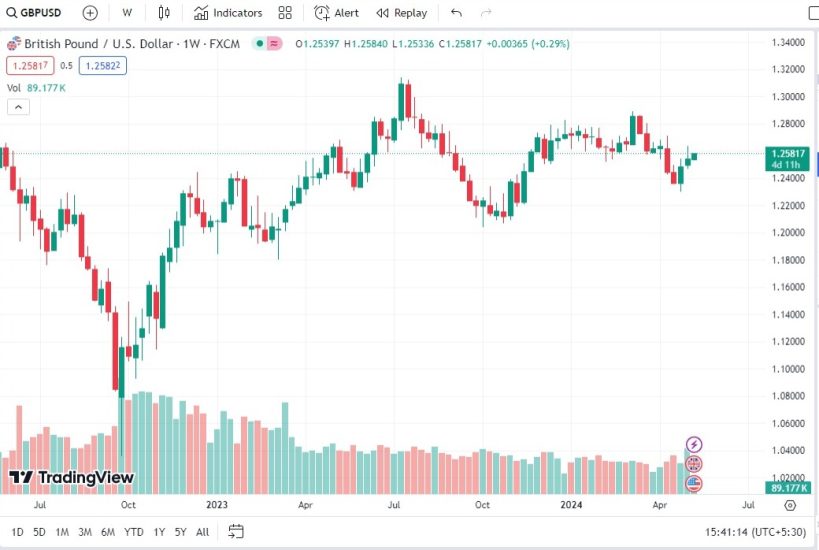The width and height of the screenshot is (819, 550).
Task: Switch date range to All
Action: (203, 532)
